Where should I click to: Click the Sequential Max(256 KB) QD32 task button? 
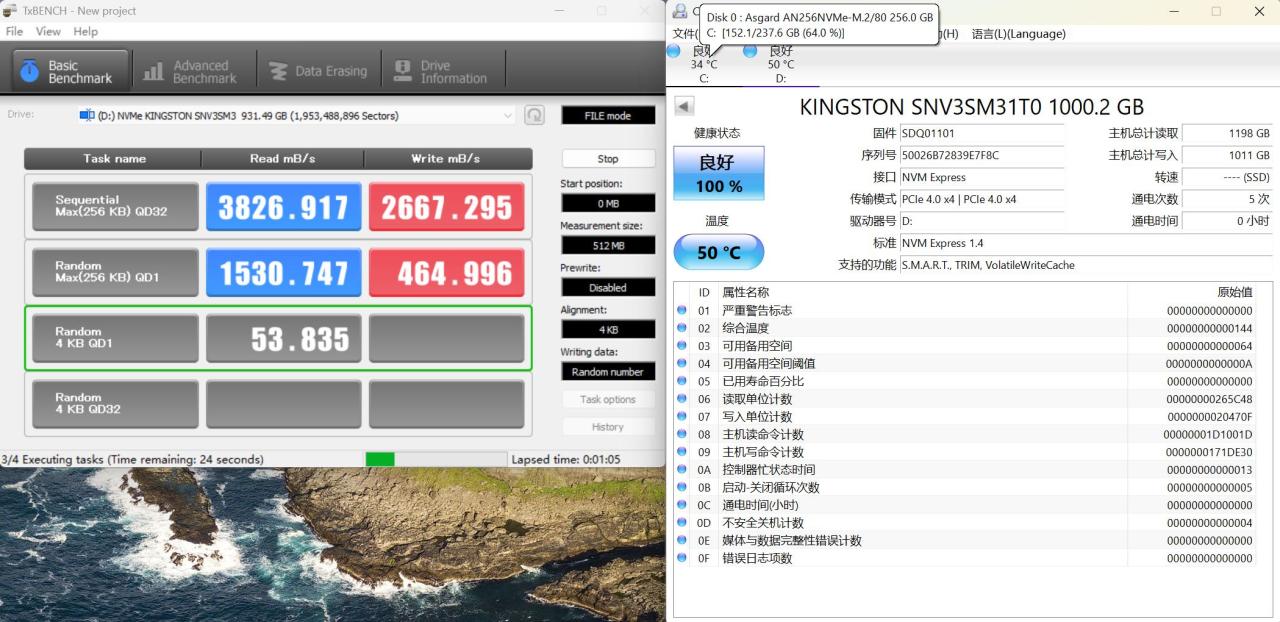tap(114, 207)
